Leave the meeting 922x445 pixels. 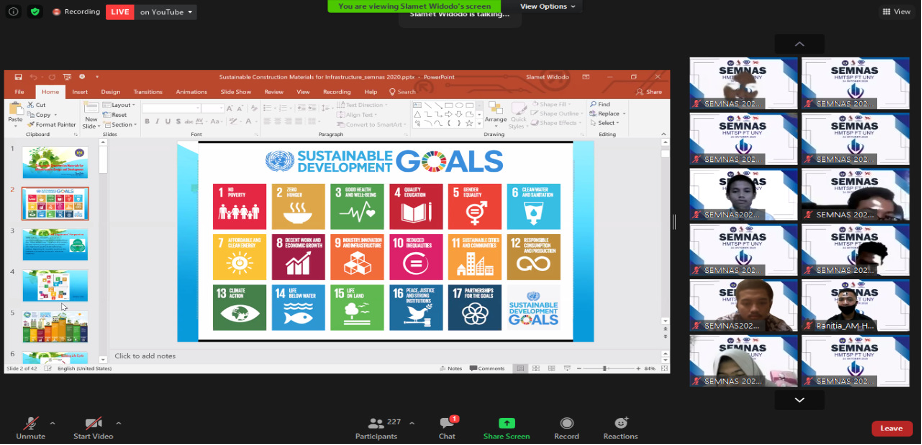(891, 428)
